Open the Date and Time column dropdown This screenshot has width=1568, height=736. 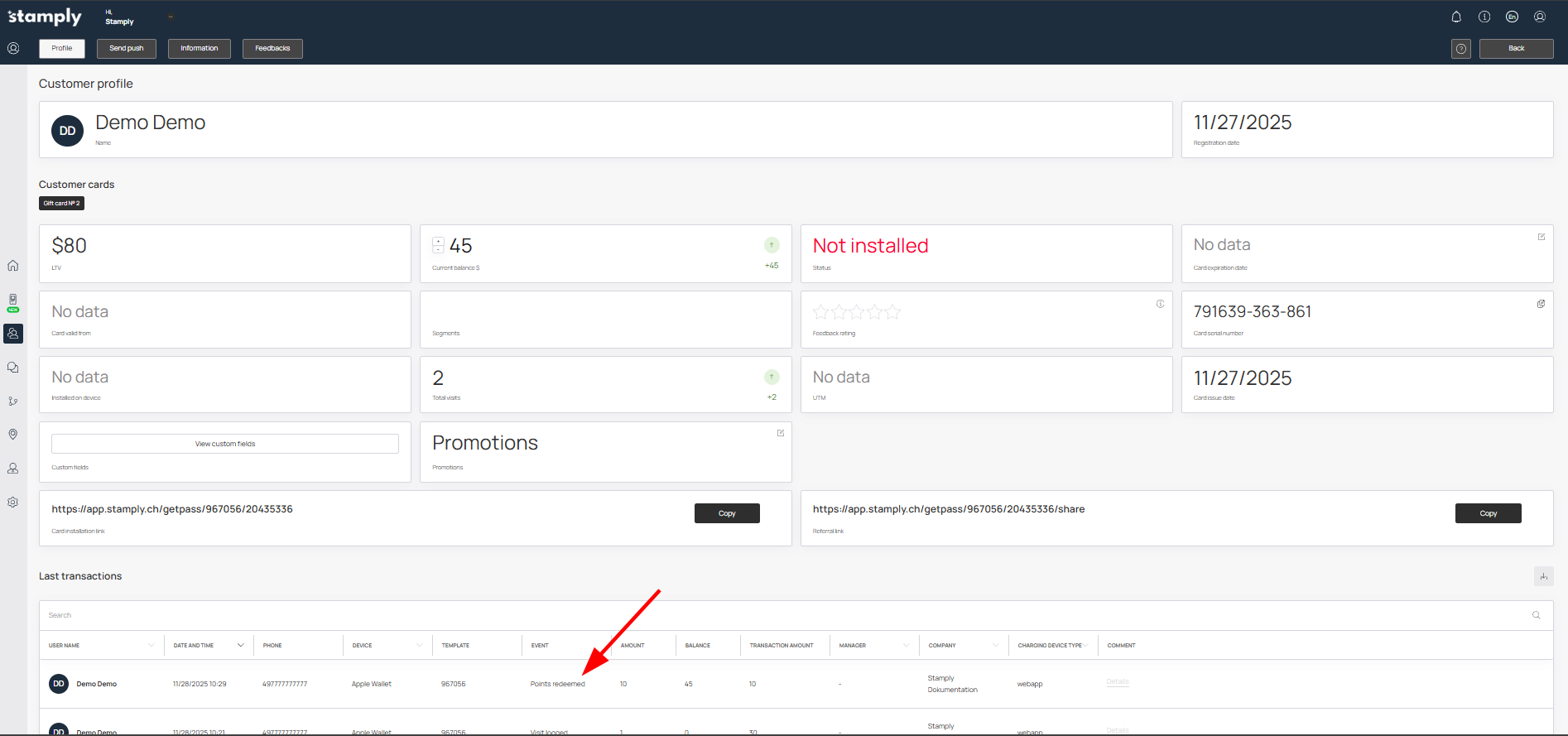(240, 646)
